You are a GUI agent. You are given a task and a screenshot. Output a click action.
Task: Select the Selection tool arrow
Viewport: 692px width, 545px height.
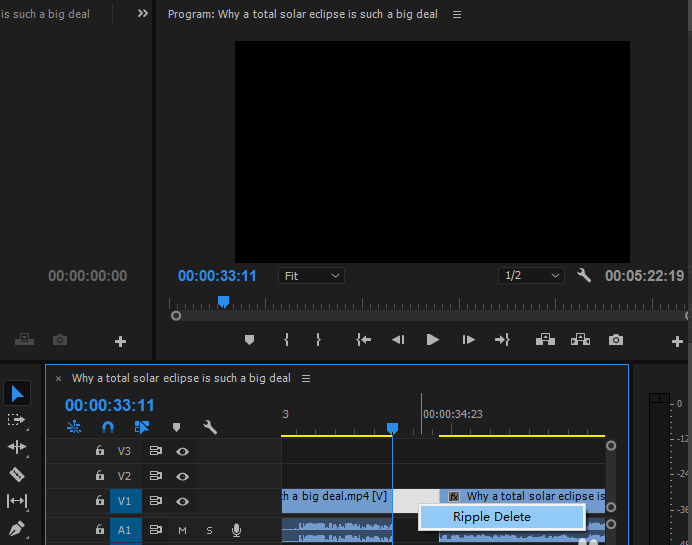17,393
